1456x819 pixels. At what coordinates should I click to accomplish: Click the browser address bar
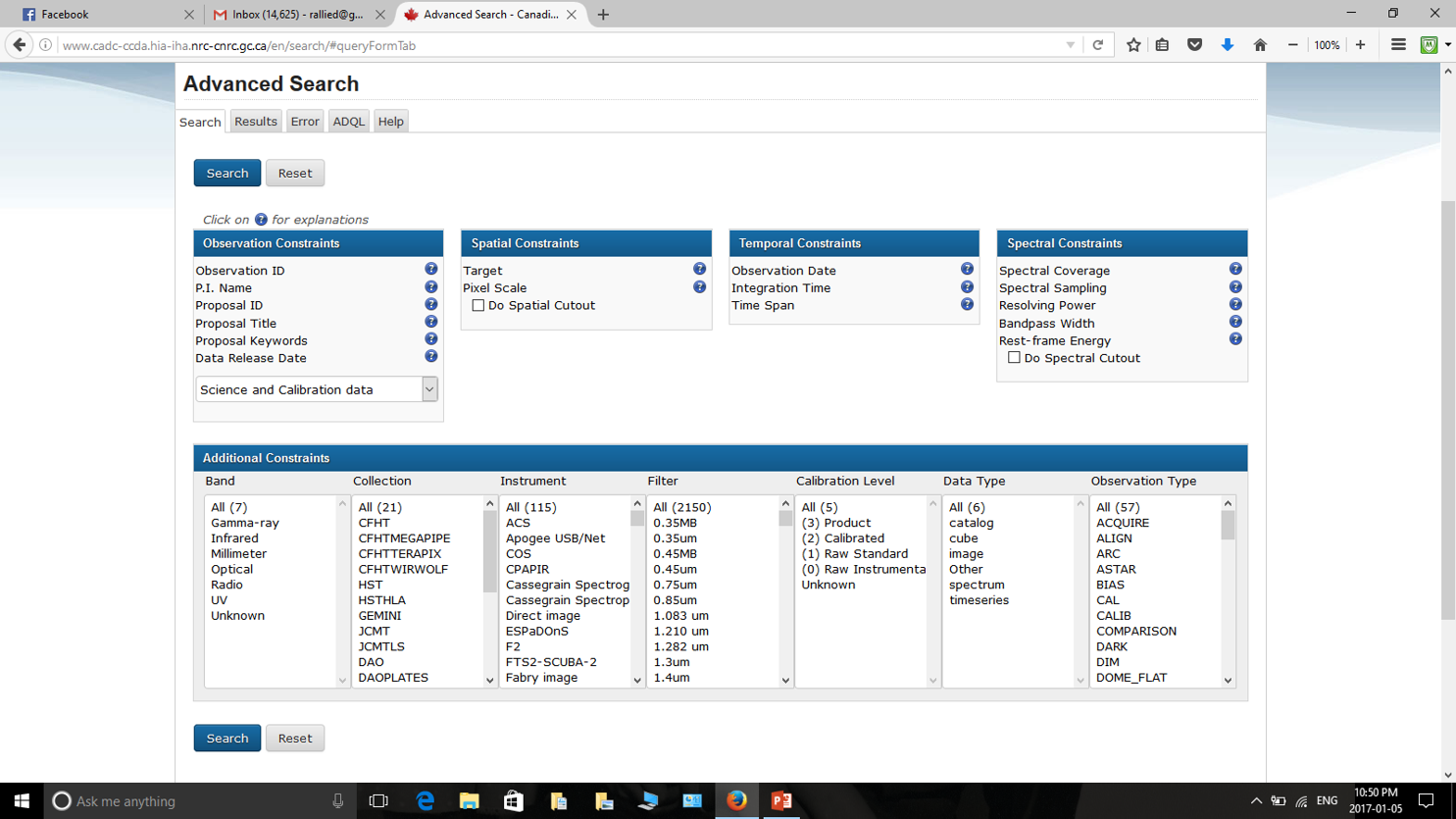(559, 45)
